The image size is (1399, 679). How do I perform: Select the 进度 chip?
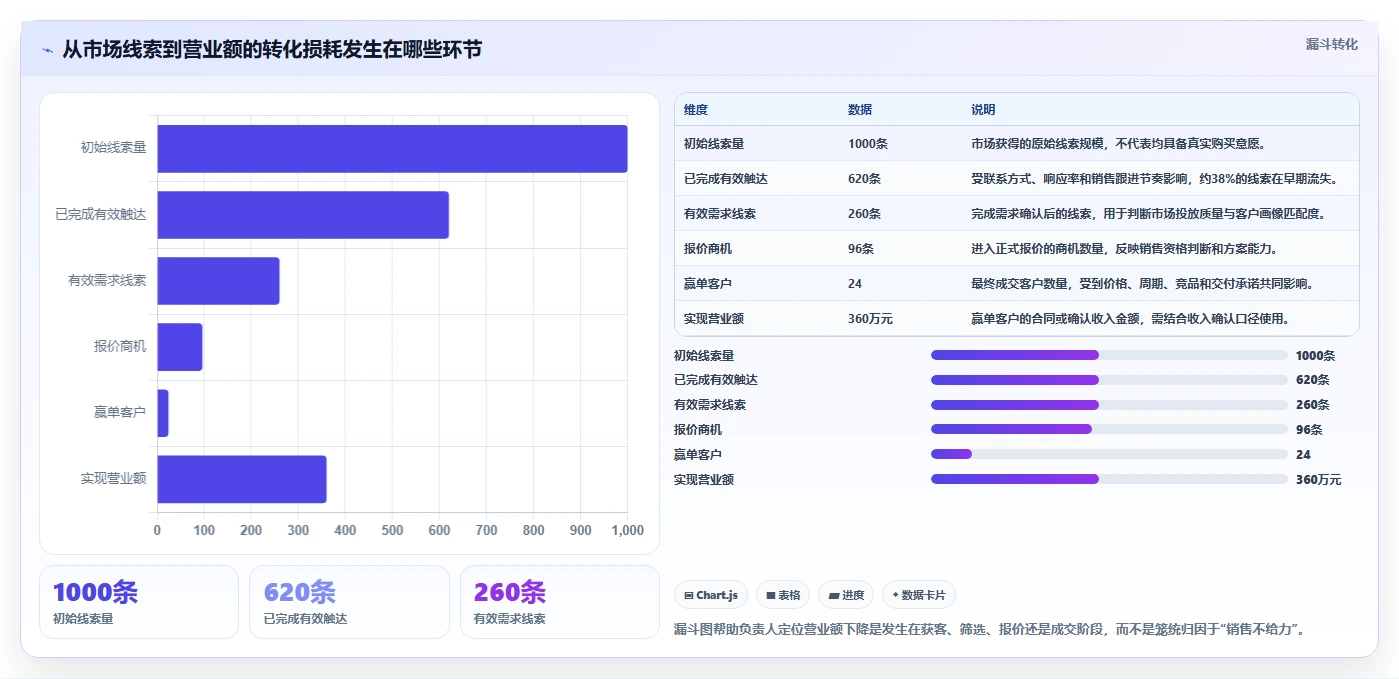click(846, 595)
